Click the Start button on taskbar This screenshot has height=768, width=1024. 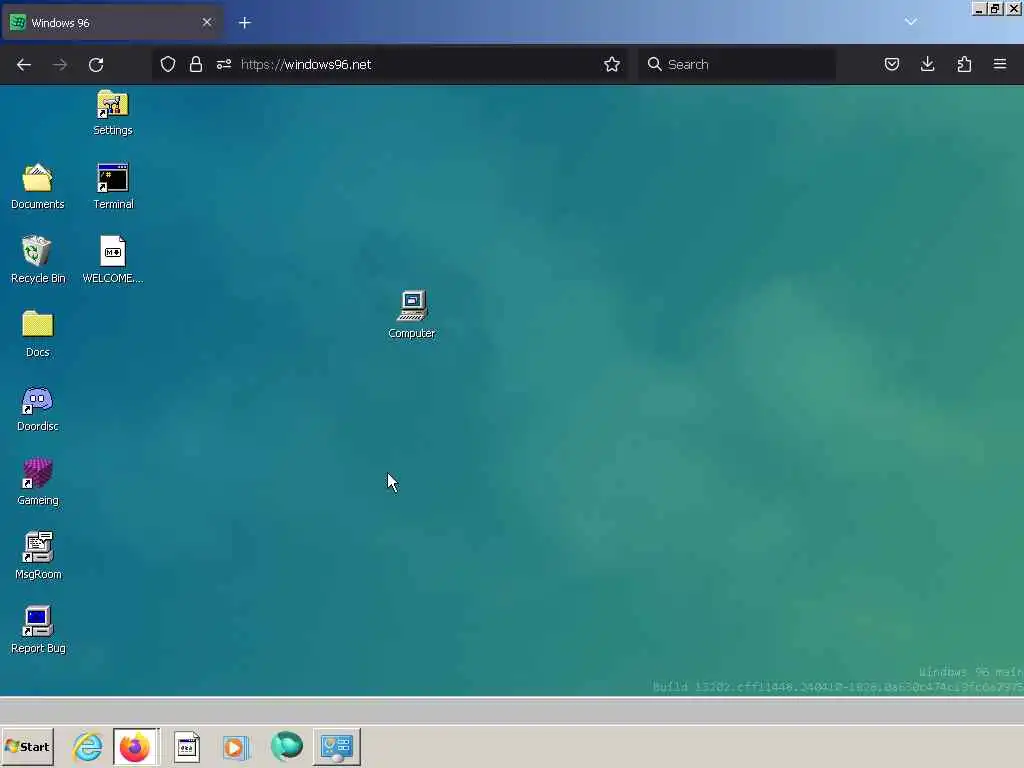click(27, 746)
